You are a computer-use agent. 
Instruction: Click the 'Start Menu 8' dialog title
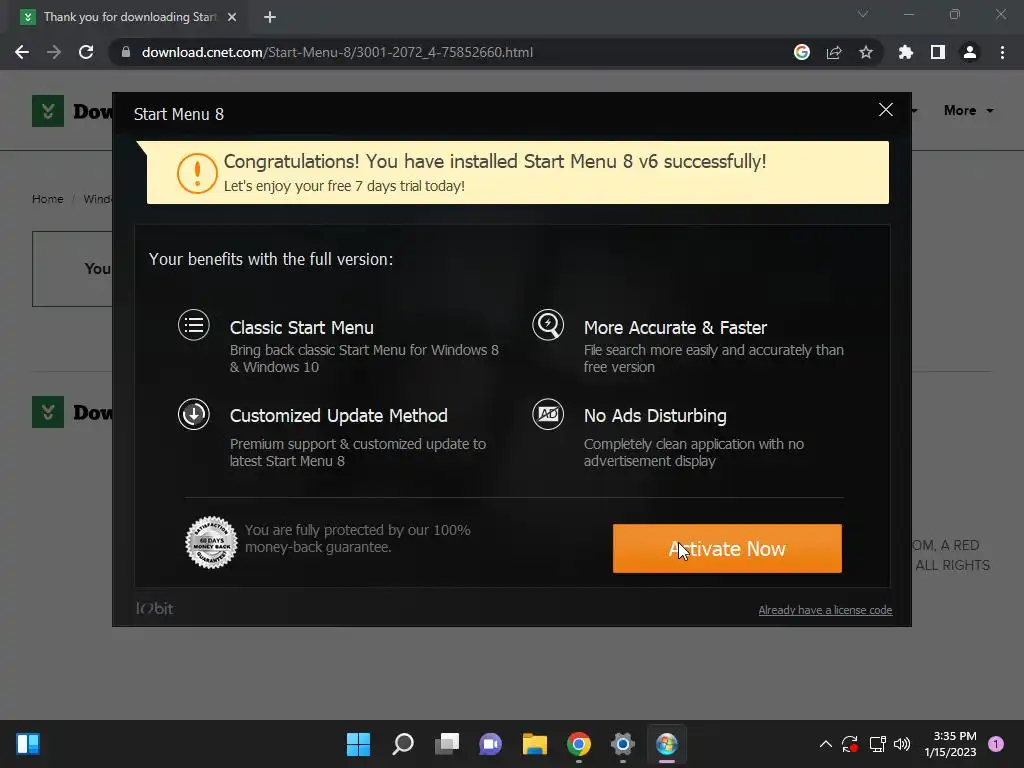click(x=179, y=114)
